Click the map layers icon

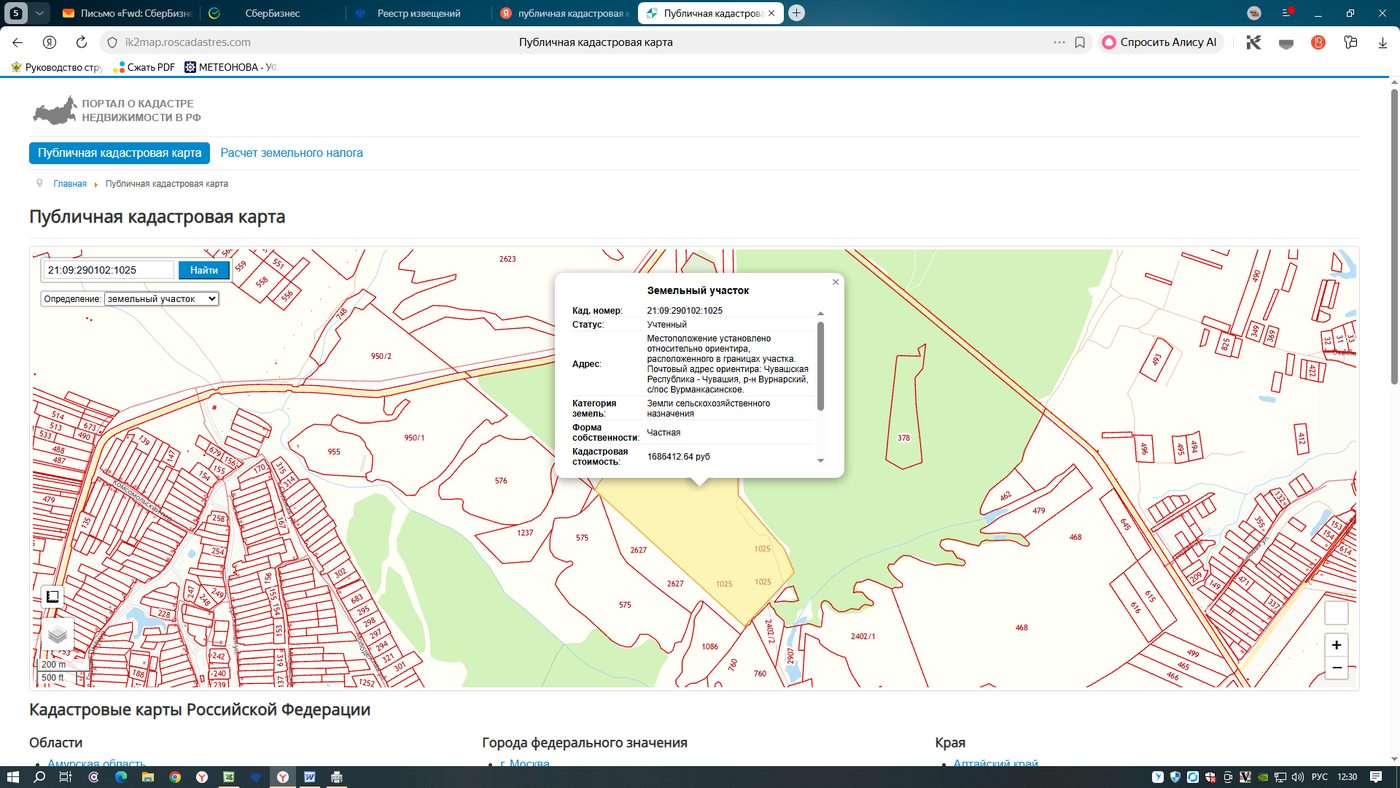pos(57,634)
